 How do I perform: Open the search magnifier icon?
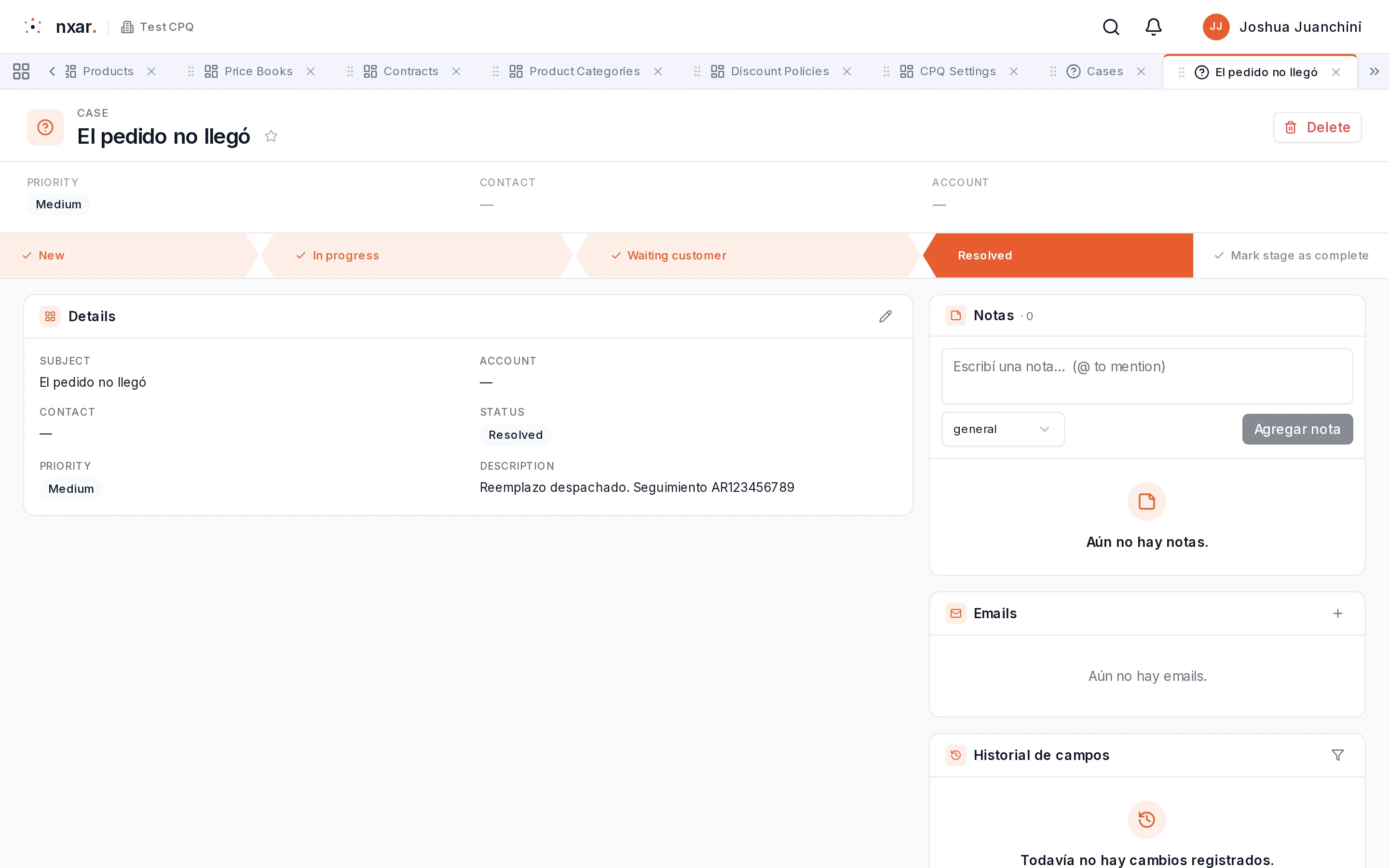click(1111, 27)
